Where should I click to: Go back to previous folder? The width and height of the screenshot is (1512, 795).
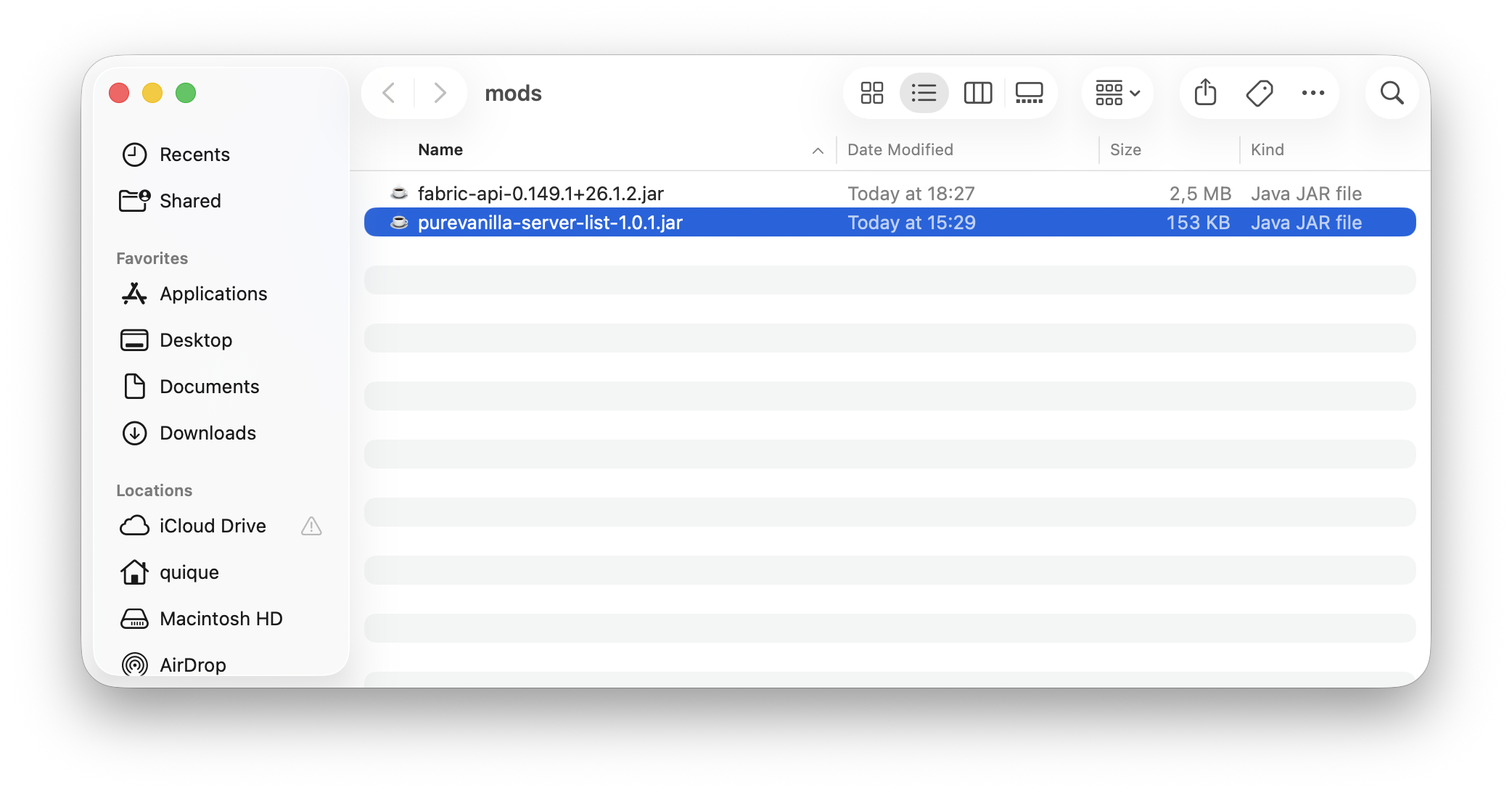click(389, 93)
